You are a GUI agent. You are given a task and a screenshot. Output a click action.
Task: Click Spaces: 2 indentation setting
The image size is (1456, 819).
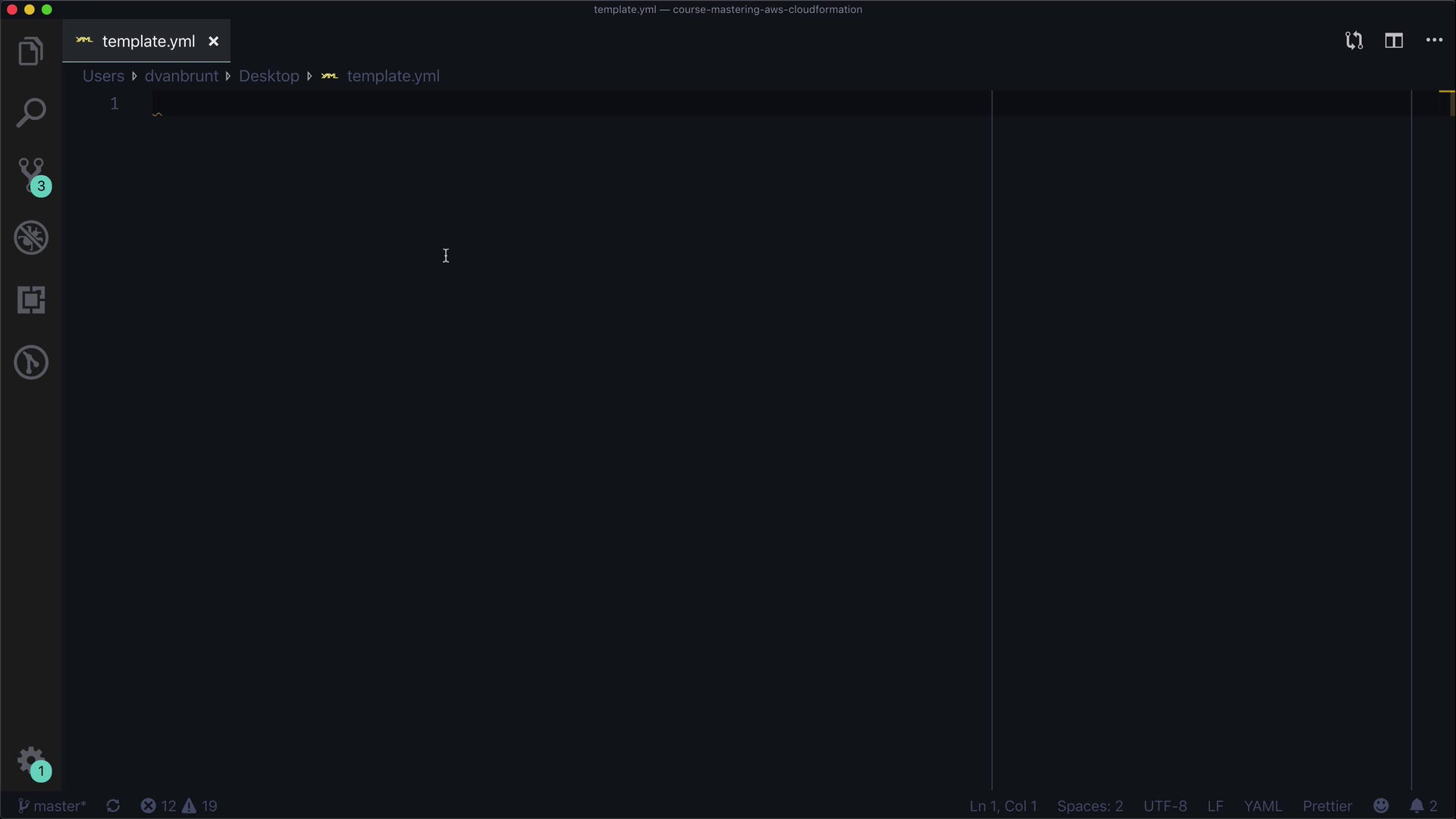coord(1090,806)
